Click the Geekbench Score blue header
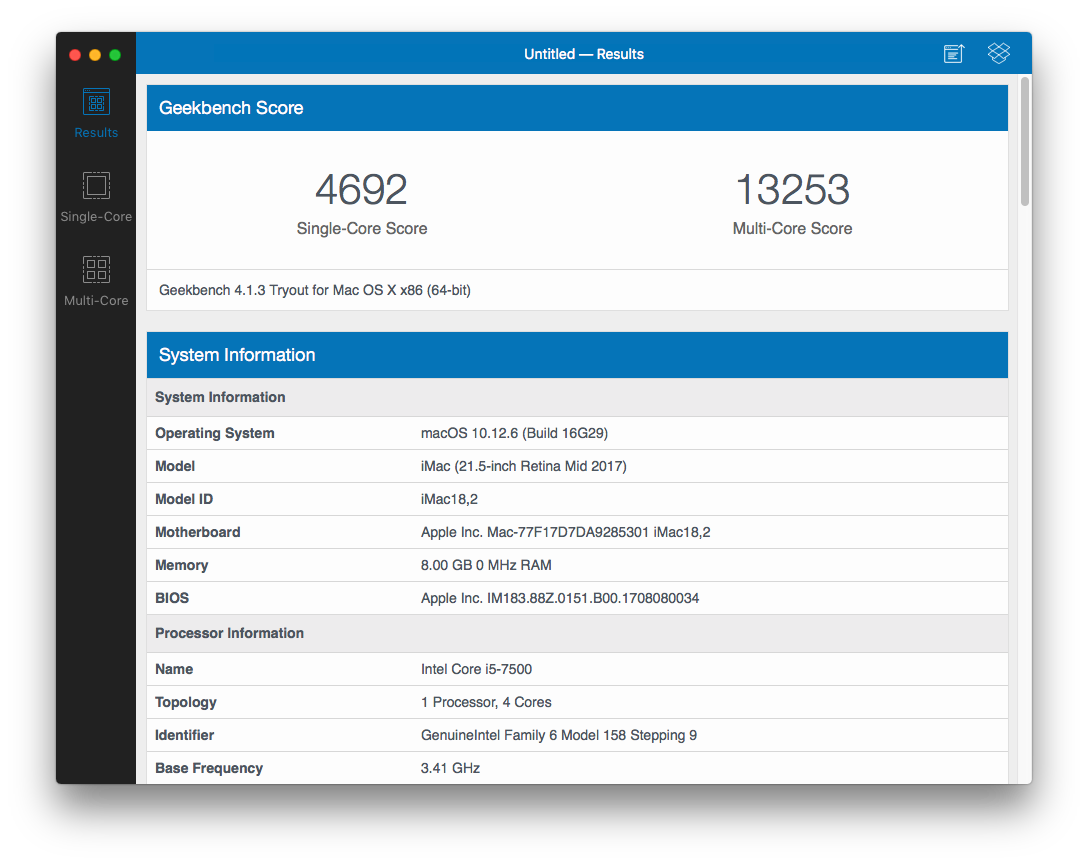This screenshot has width=1088, height=864. click(577, 108)
